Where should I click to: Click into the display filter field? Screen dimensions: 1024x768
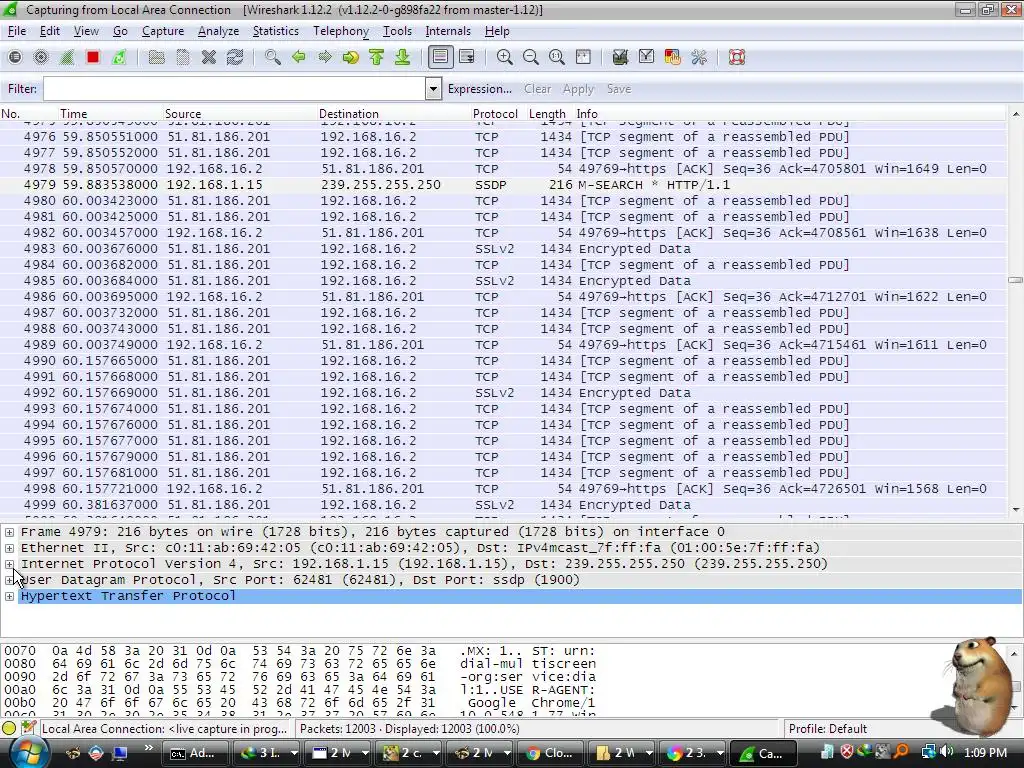pyautogui.click(x=234, y=89)
